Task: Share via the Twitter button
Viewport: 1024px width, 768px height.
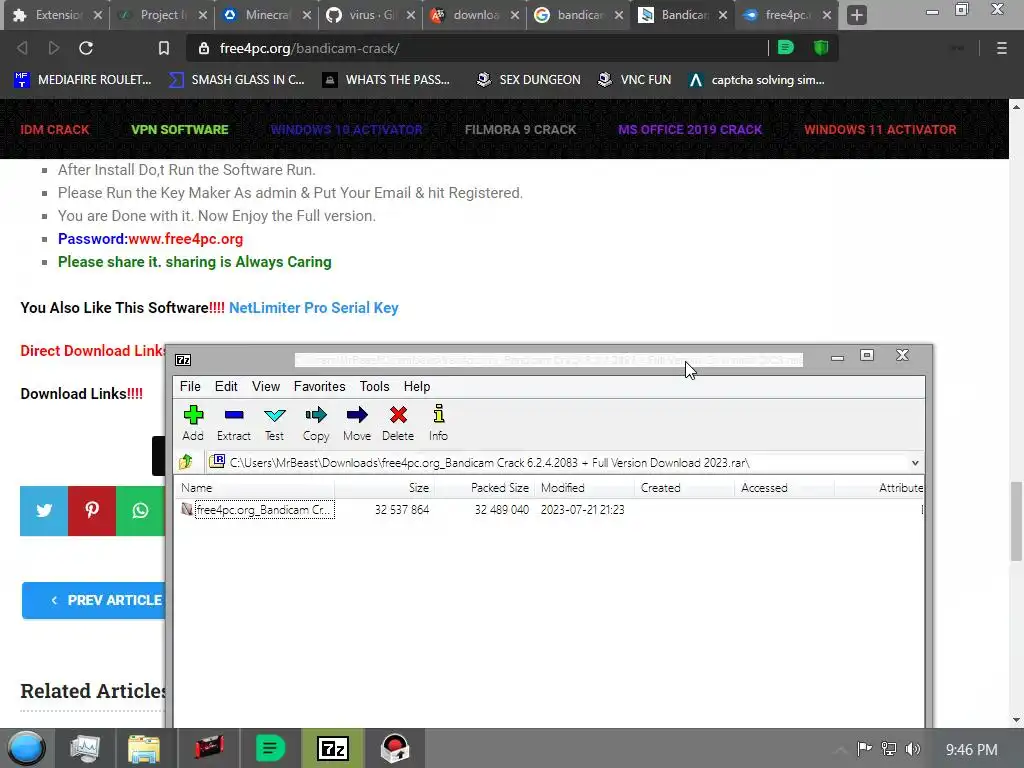Action: 44,511
